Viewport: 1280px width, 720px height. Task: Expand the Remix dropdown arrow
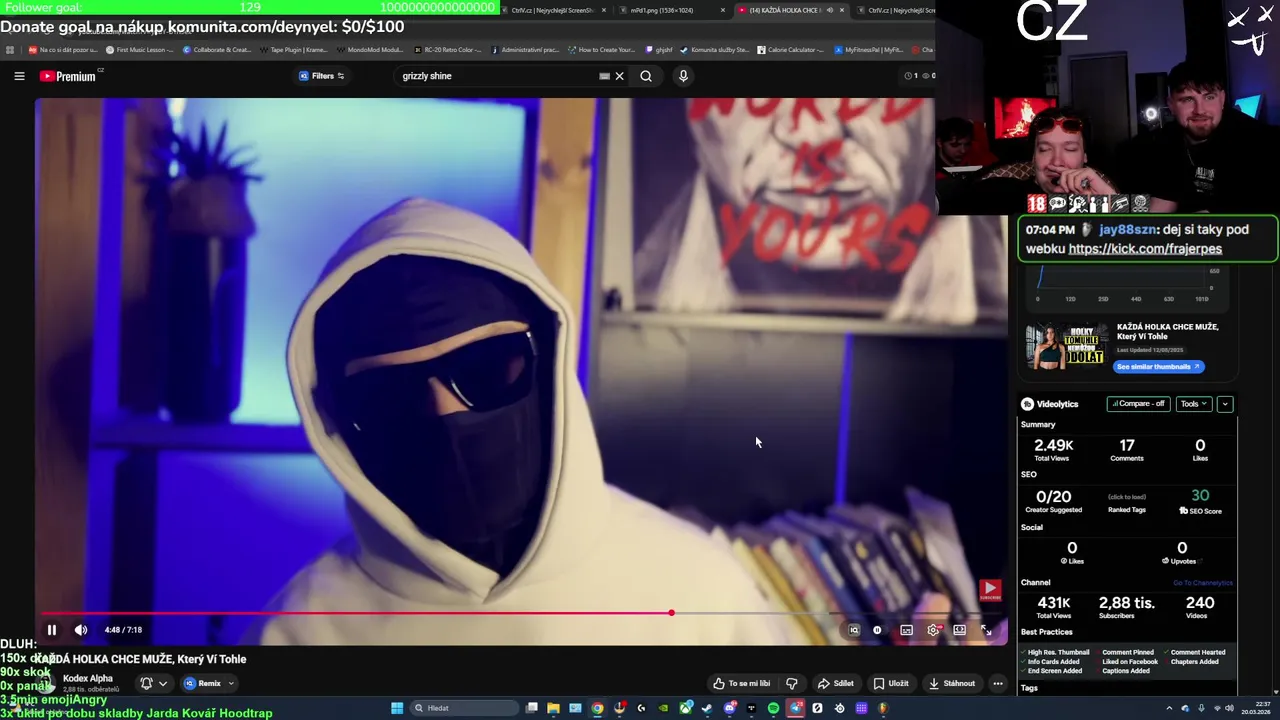tap(231, 684)
